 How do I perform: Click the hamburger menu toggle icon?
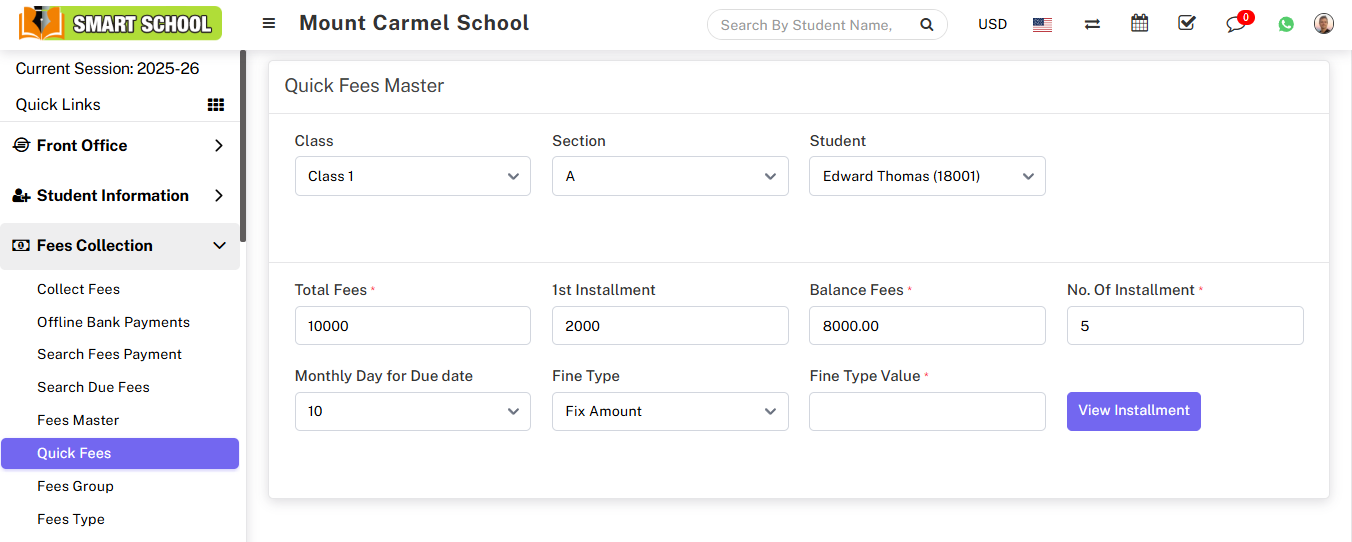(268, 24)
